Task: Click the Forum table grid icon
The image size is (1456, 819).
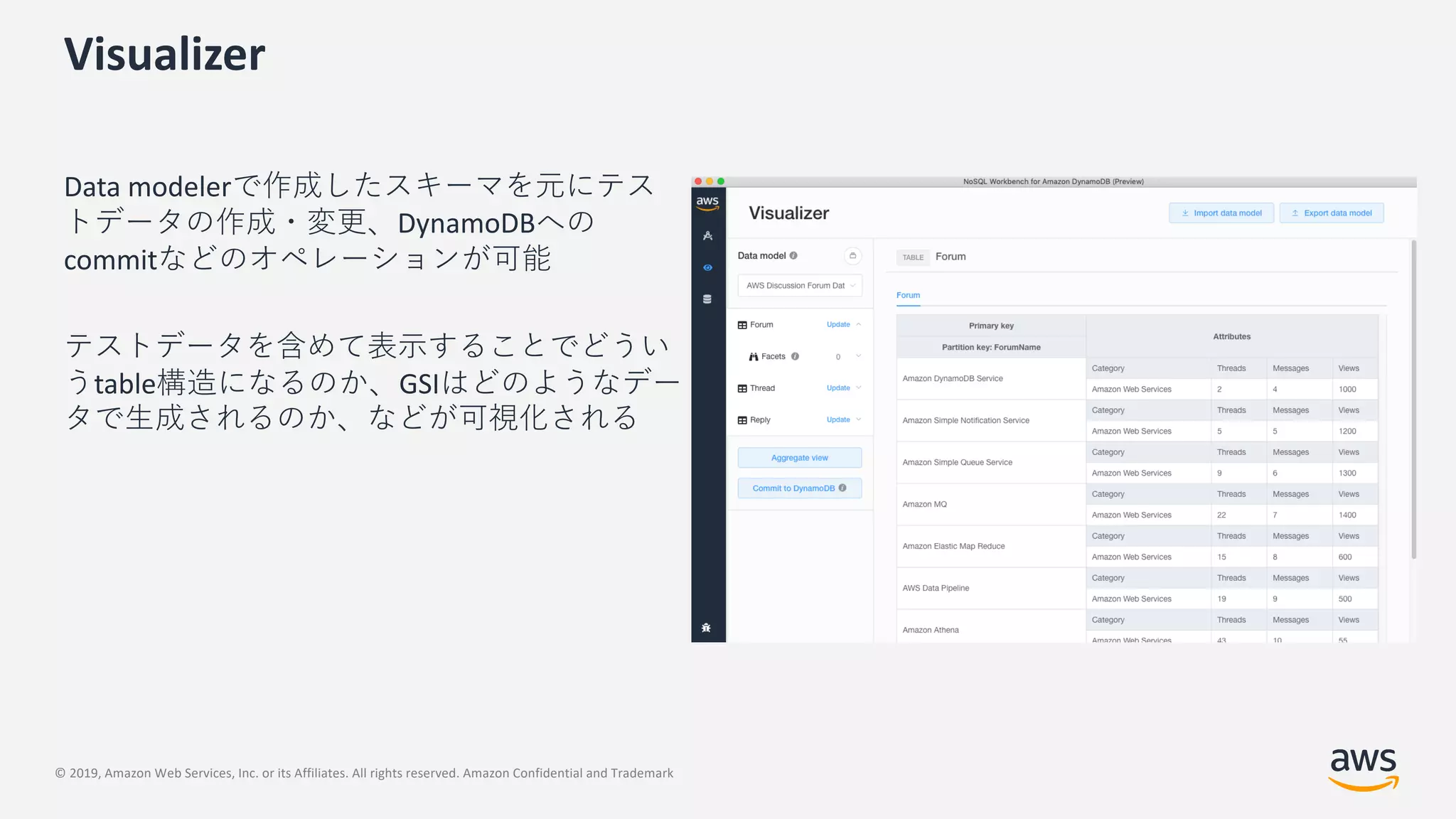Action: click(742, 325)
